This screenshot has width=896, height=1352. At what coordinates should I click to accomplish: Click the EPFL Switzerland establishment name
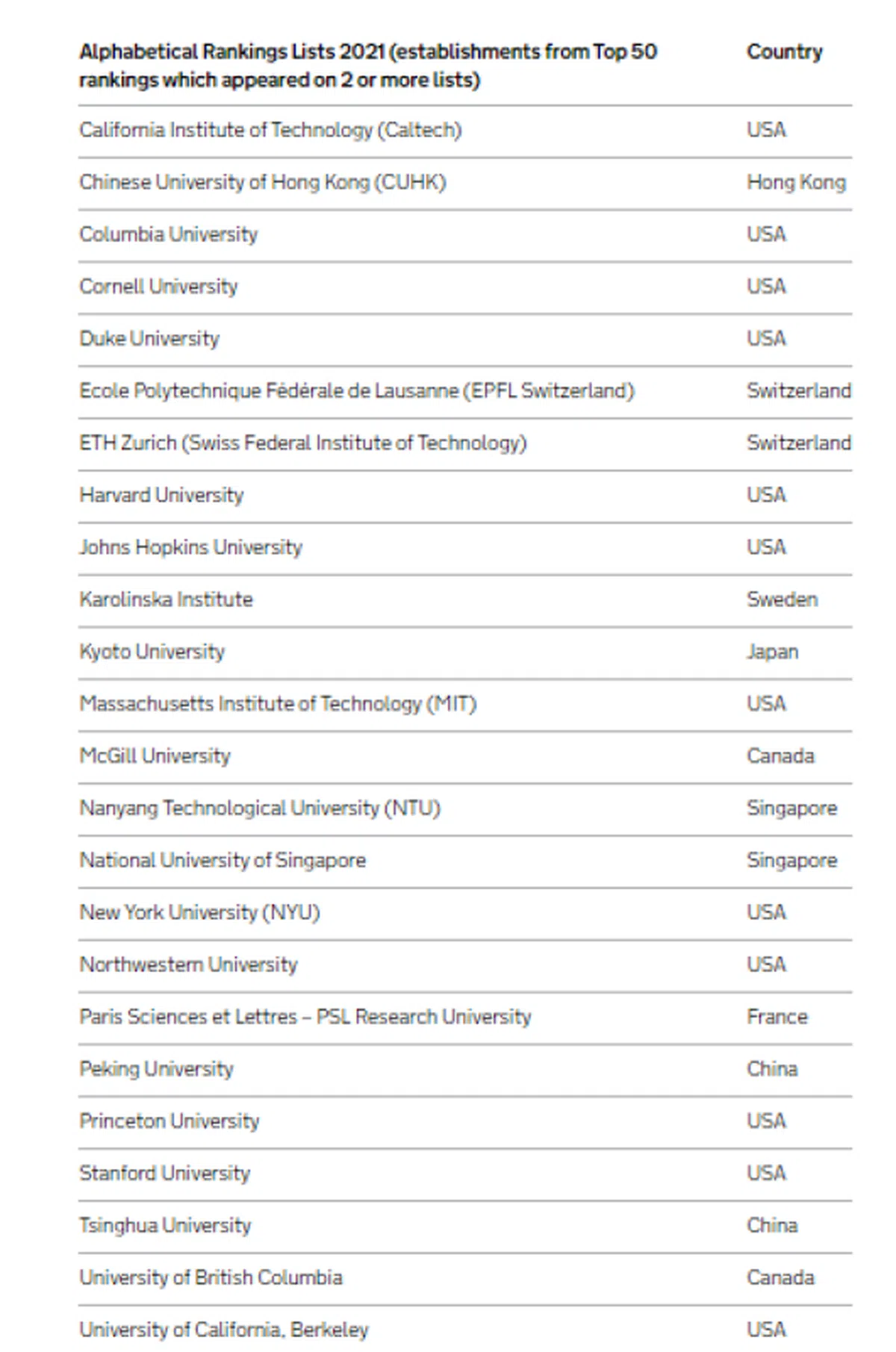[x=357, y=391]
